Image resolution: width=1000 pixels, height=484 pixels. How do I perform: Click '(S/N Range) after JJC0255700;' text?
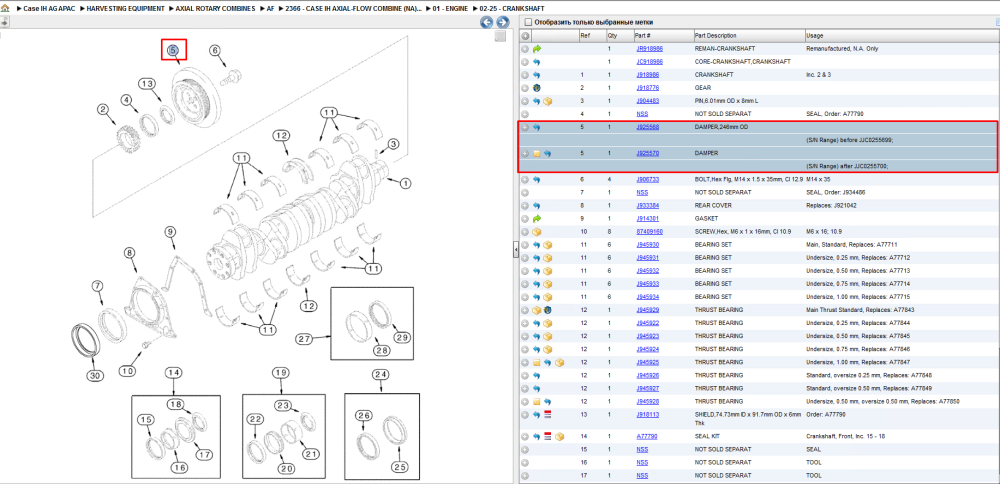847,166
